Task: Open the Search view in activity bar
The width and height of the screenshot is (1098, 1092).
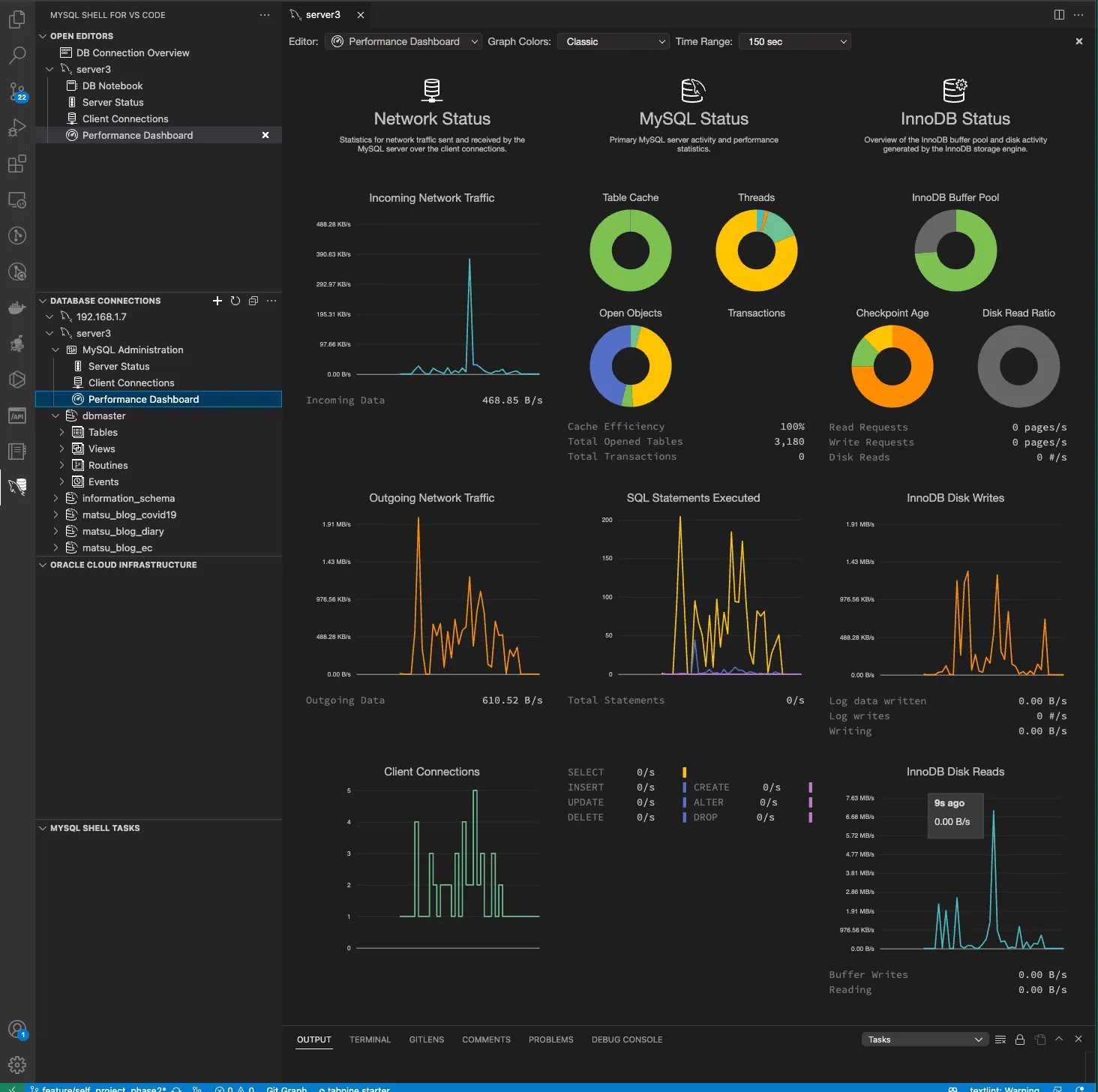Action: click(x=17, y=55)
